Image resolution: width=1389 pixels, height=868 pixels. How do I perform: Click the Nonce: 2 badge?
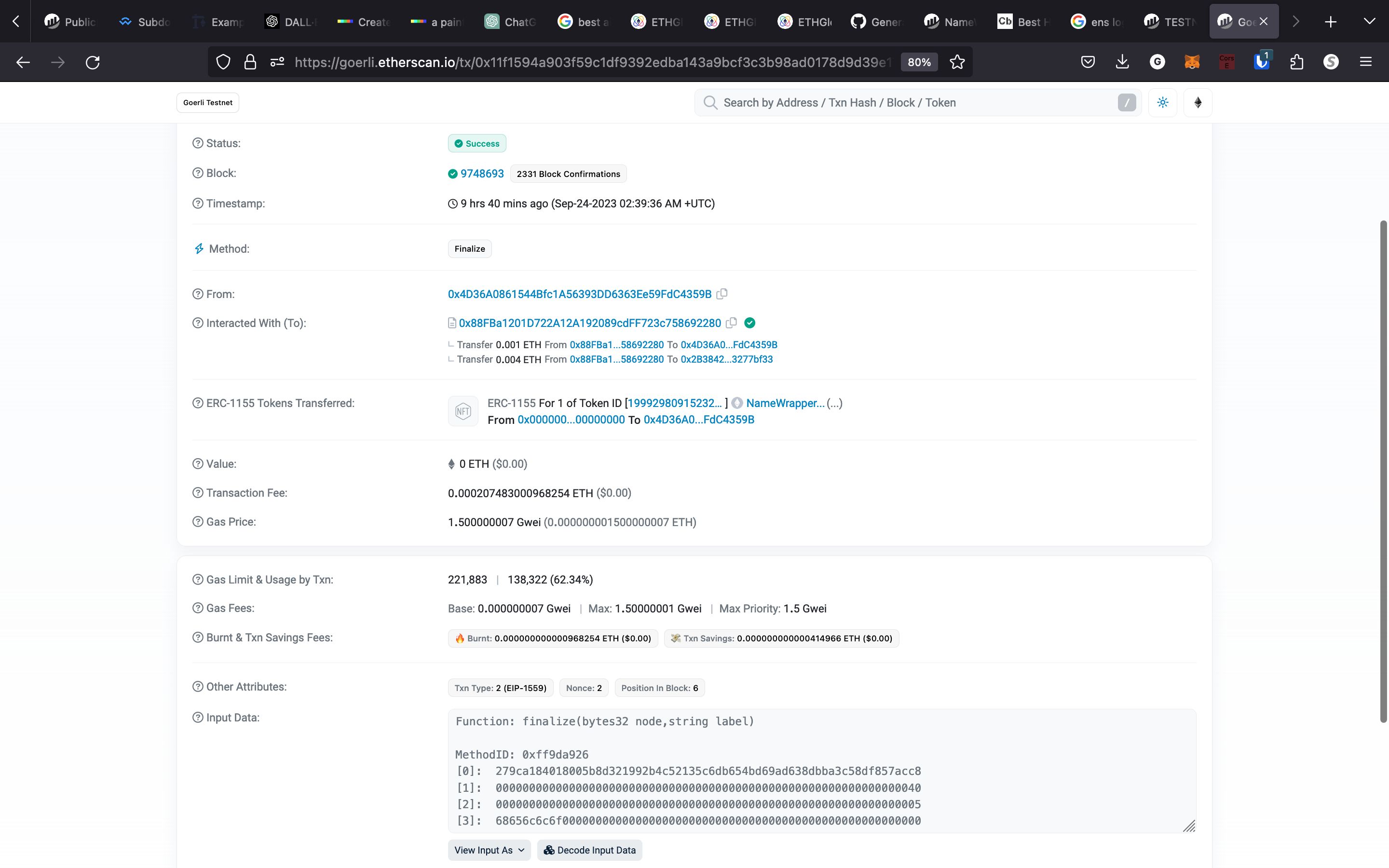[x=584, y=688]
